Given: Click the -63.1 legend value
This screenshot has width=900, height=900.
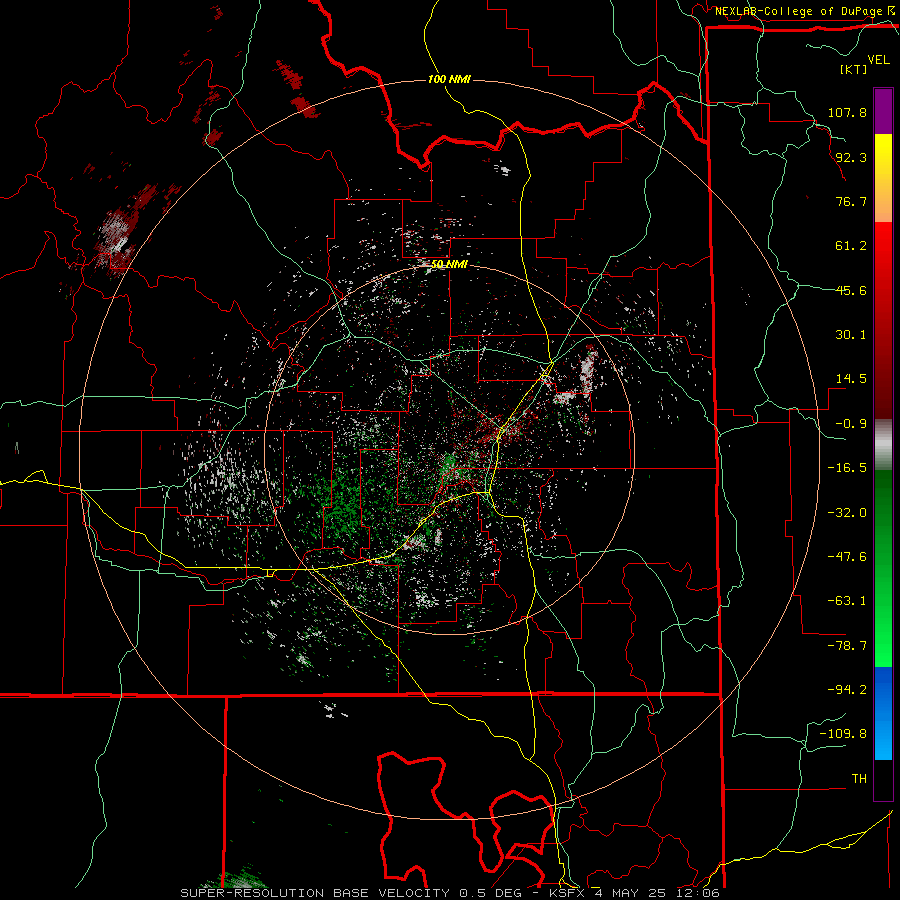Looking at the screenshot, I should pyautogui.click(x=847, y=601).
